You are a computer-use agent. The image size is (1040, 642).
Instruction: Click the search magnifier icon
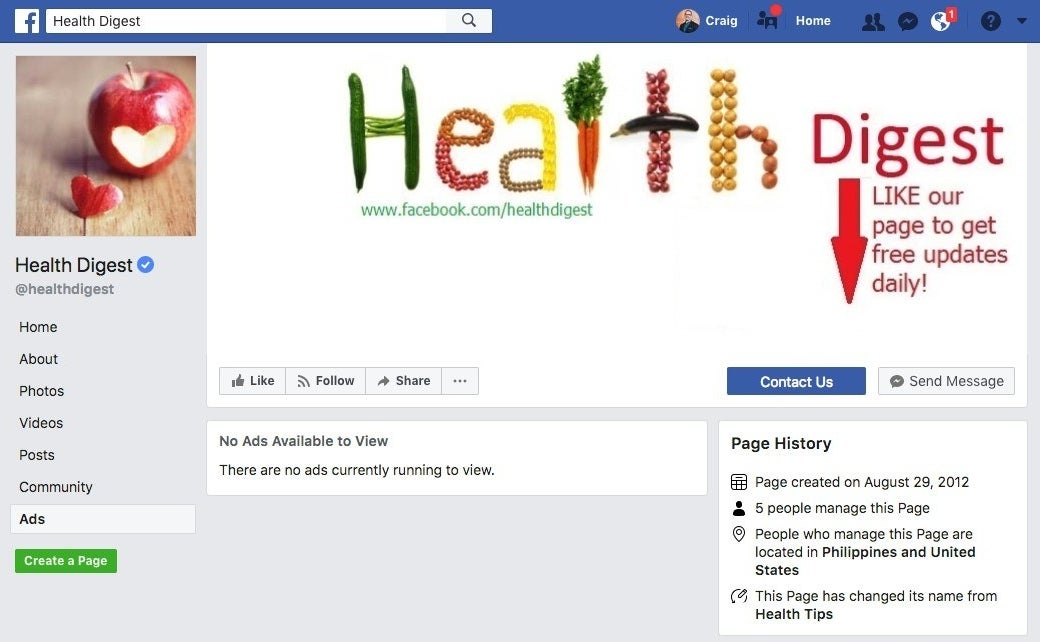coord(469,21)
